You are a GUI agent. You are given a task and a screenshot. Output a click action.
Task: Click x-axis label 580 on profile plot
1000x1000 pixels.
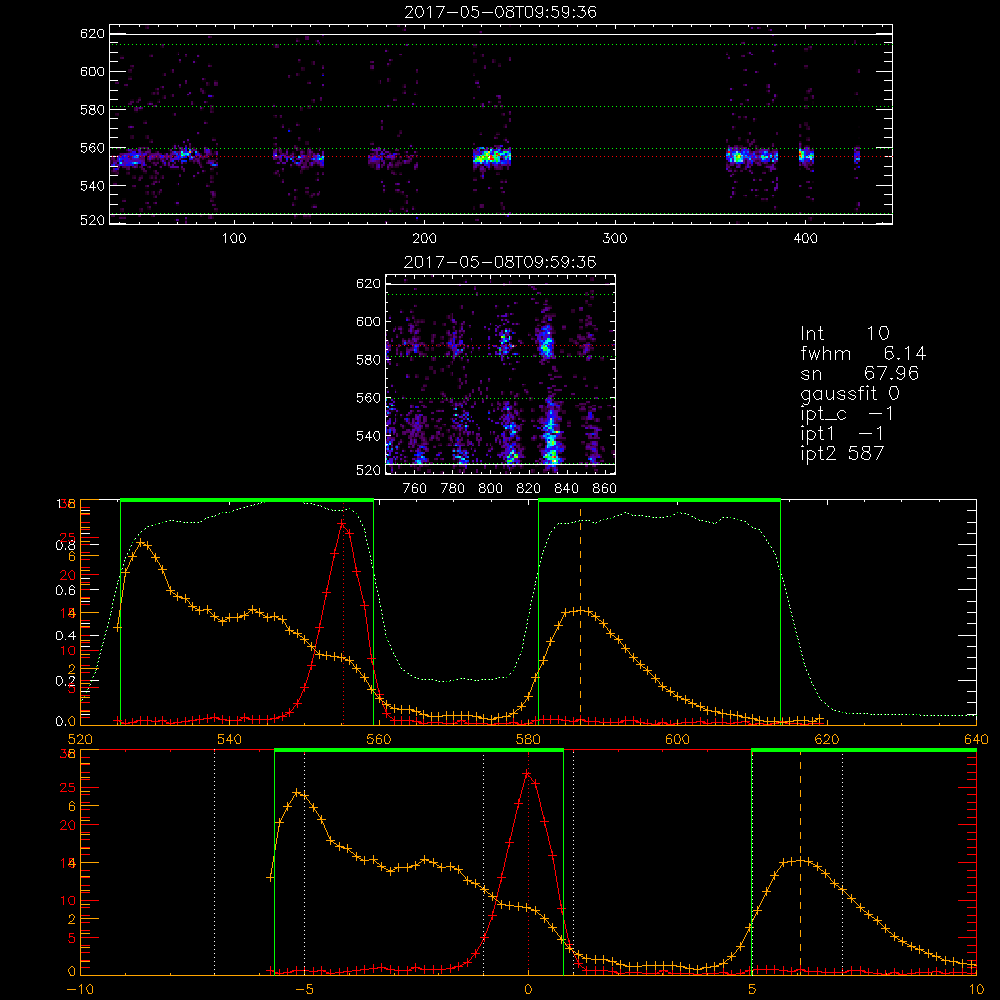pos(528,739)
